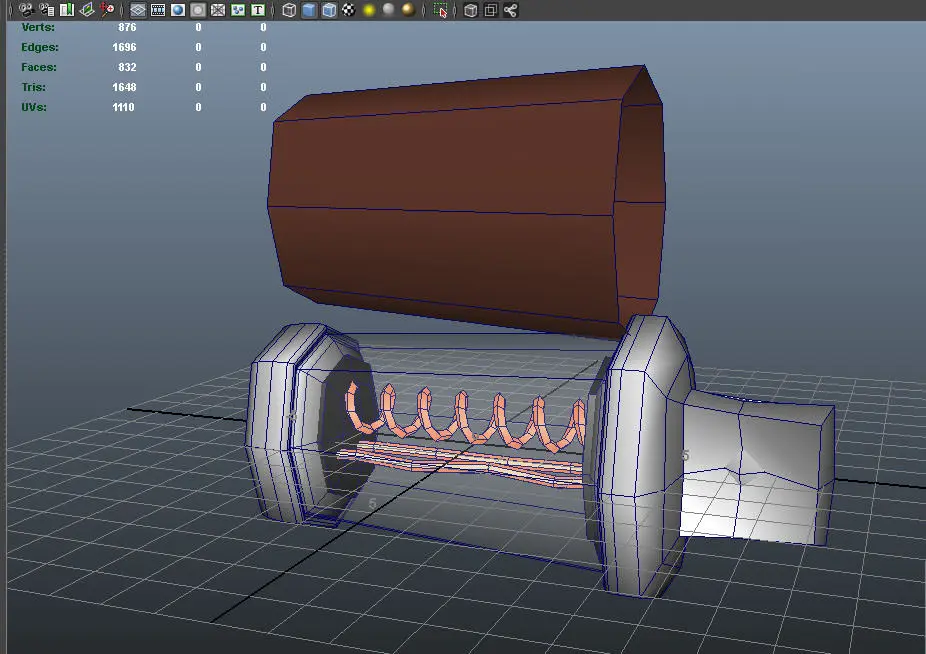Toggle Isolate Select icon

click(x=440, y=10)
